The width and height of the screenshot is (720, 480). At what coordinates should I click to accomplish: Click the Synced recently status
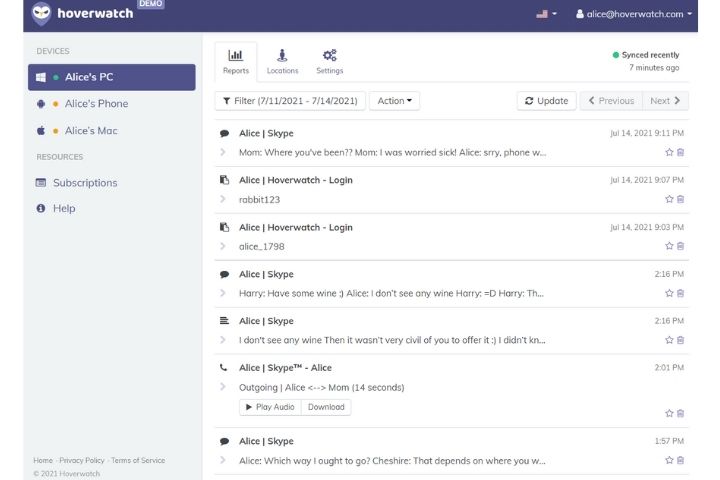[646, 55]
